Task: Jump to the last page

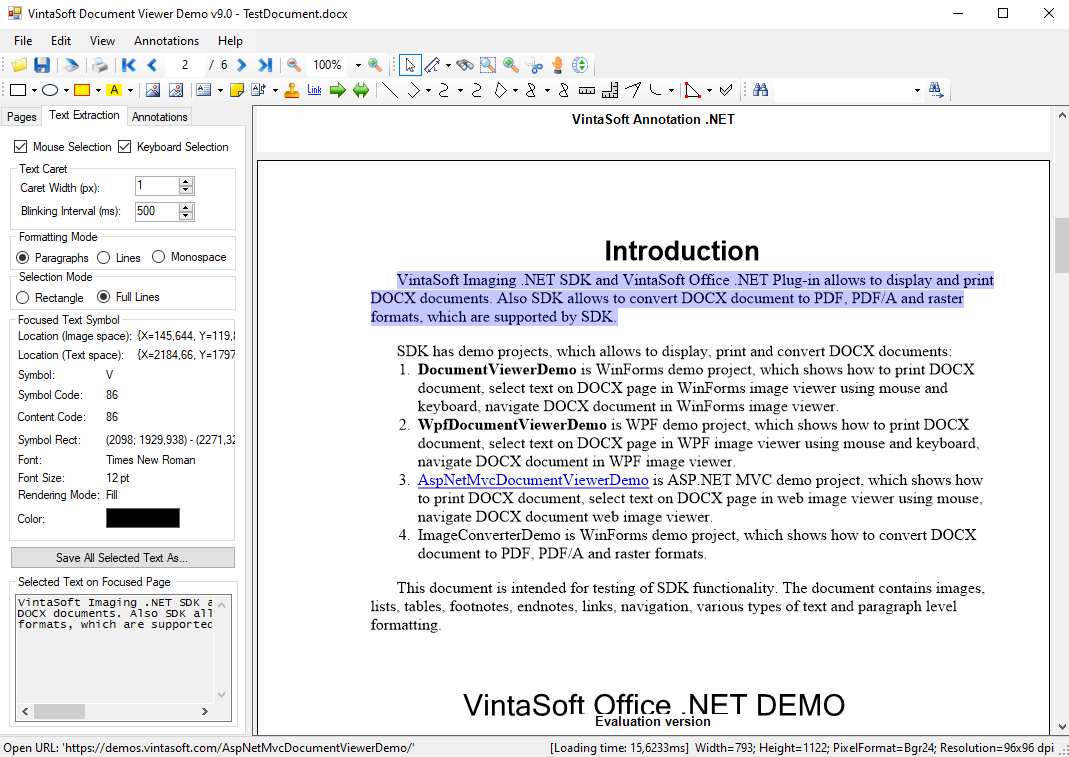Action: click(x=265, y=65)
